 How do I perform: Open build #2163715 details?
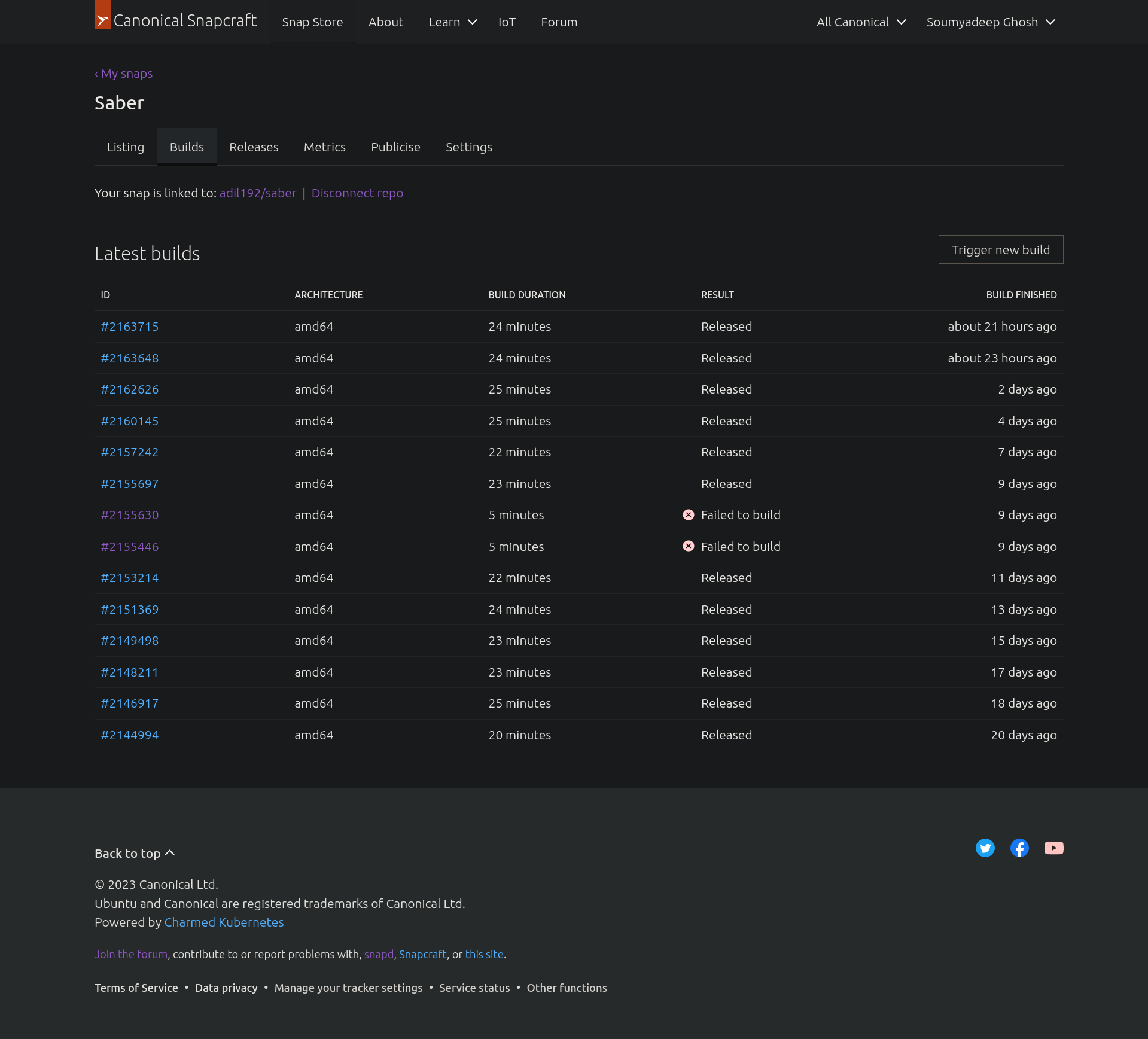[x=129, y=327]
